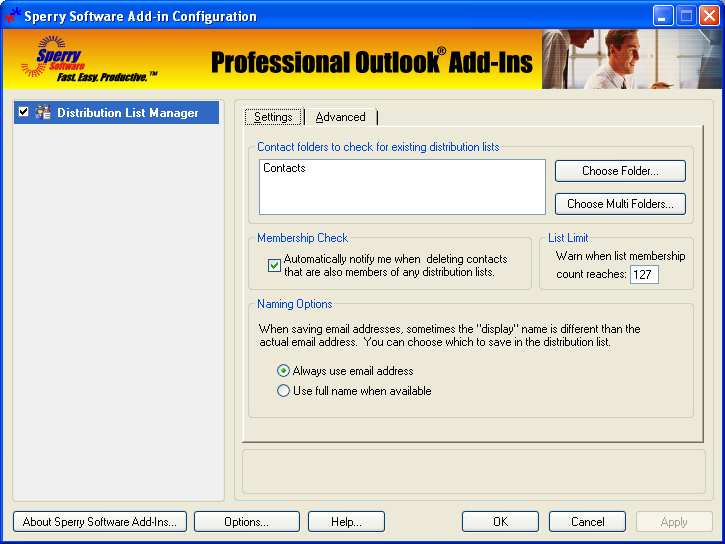
Task: Click the Choose Folder... button
Action: pos(620,171)
